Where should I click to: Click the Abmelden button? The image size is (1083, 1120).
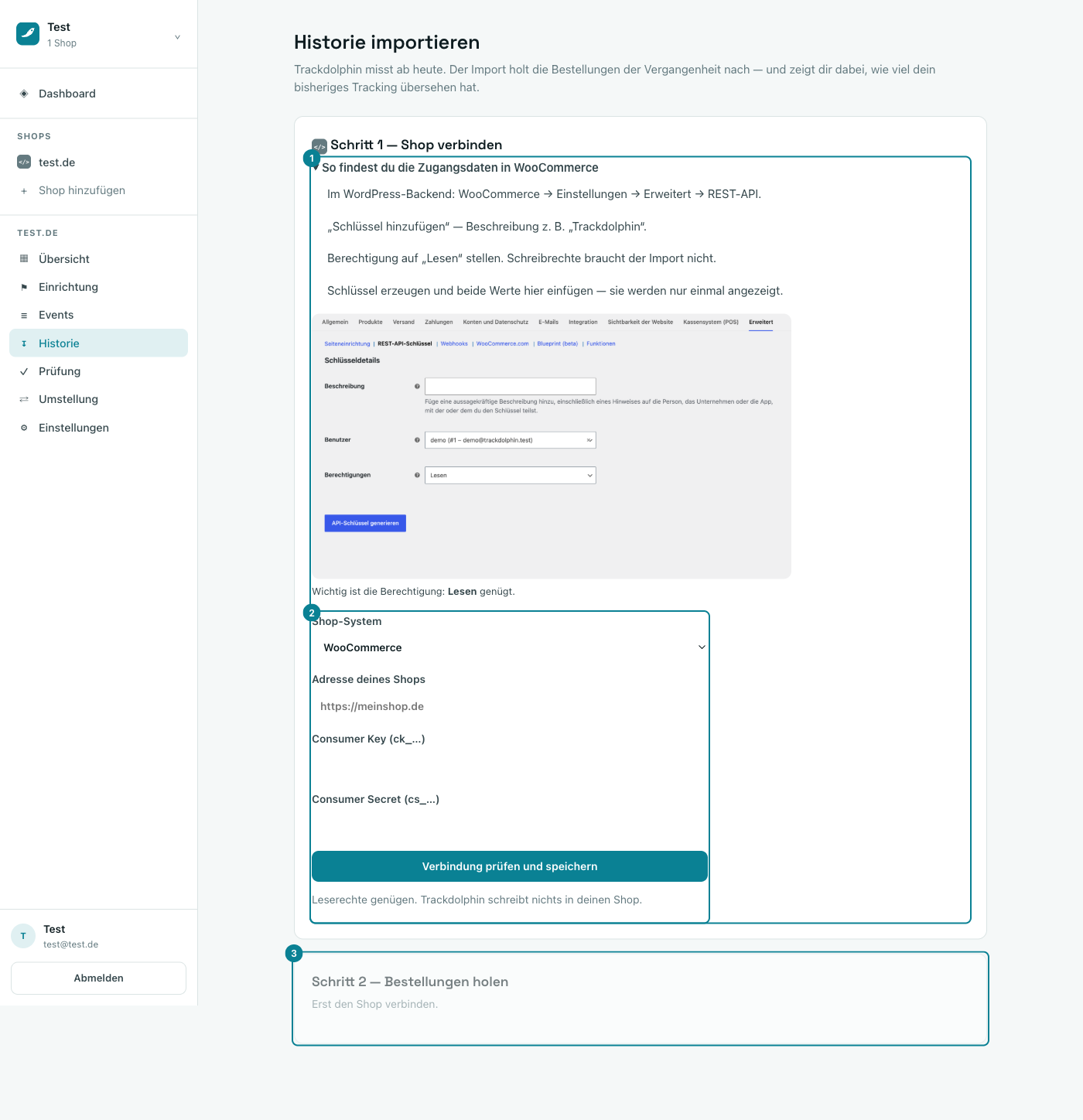coord(98,978)
